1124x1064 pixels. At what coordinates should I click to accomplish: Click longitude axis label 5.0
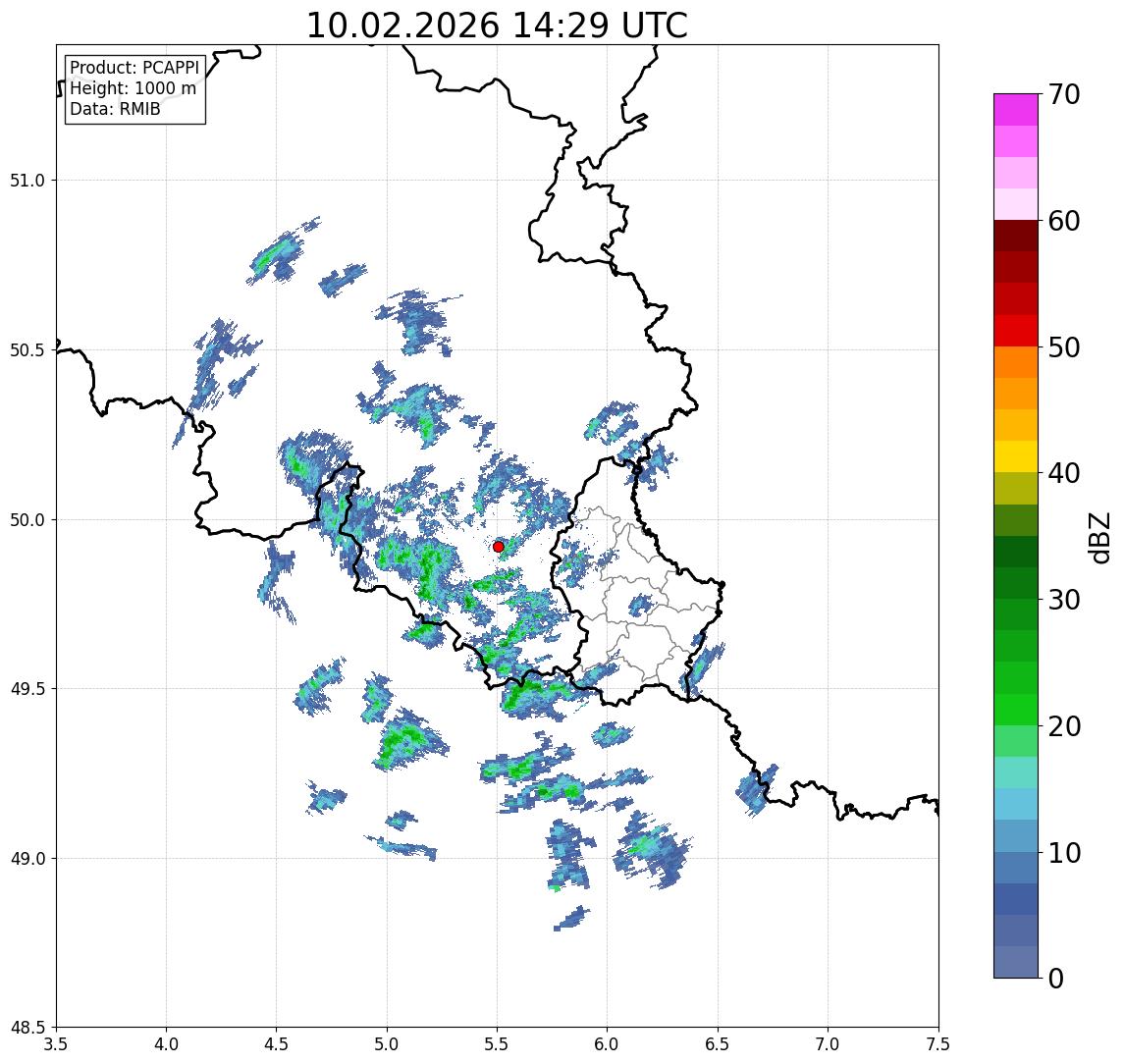(x=387, y=1044)
